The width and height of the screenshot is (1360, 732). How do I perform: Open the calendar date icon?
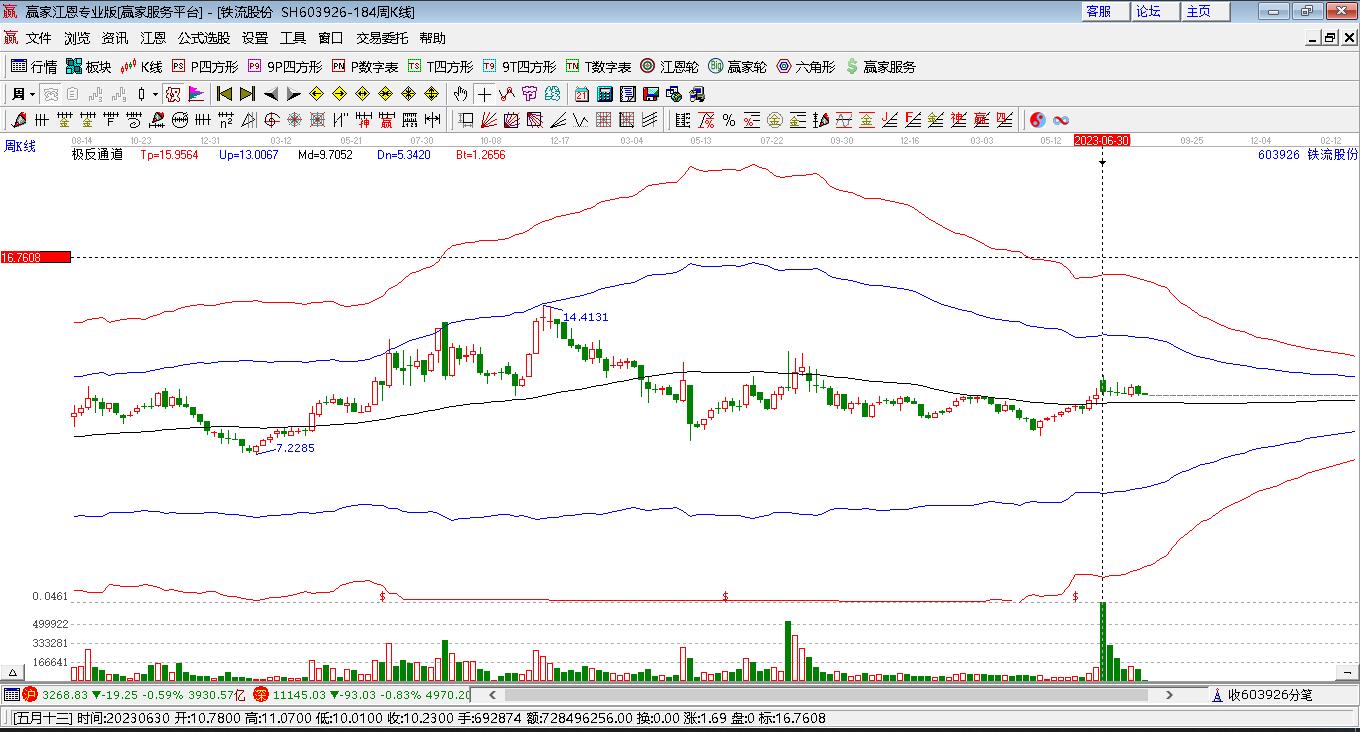click(x=582, y=94)
